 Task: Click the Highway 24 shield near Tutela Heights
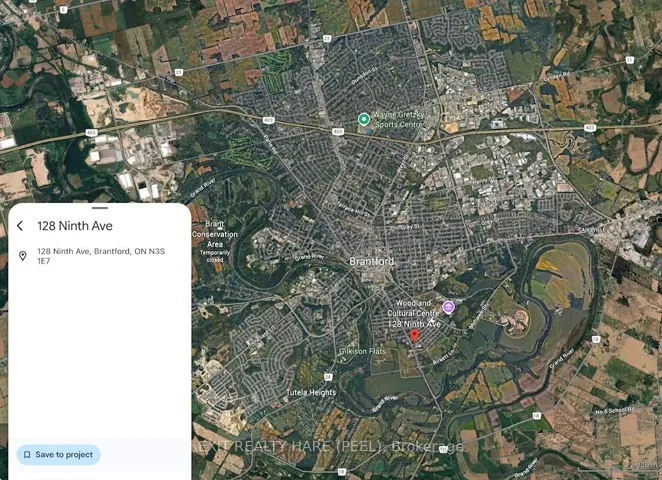328,377
